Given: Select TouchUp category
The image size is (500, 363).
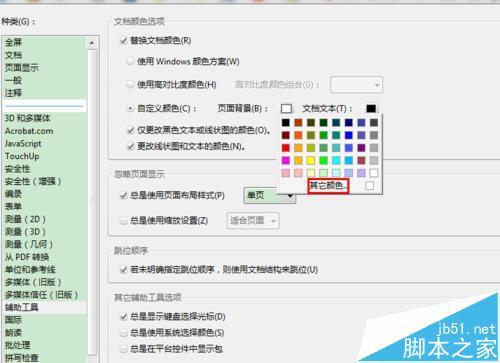Looking at the screenshot, I should click(44, 156).
